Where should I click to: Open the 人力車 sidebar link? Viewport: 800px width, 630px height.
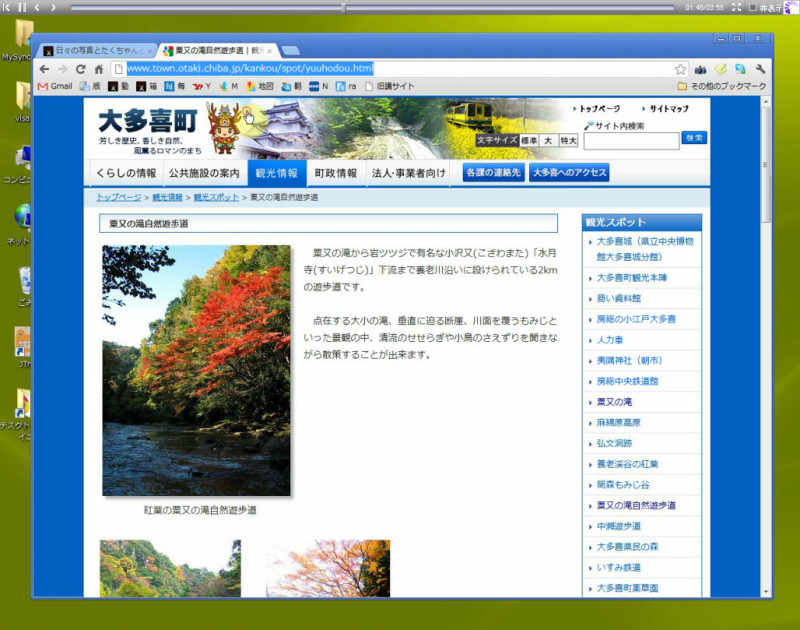610,340
